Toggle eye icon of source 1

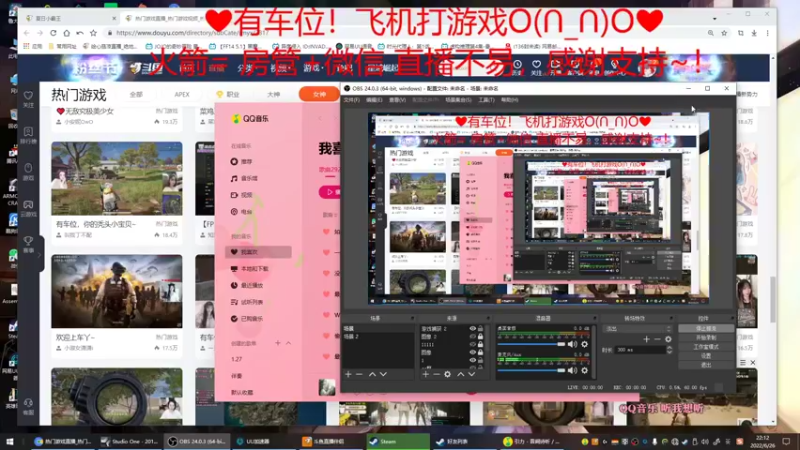(472, 360)
